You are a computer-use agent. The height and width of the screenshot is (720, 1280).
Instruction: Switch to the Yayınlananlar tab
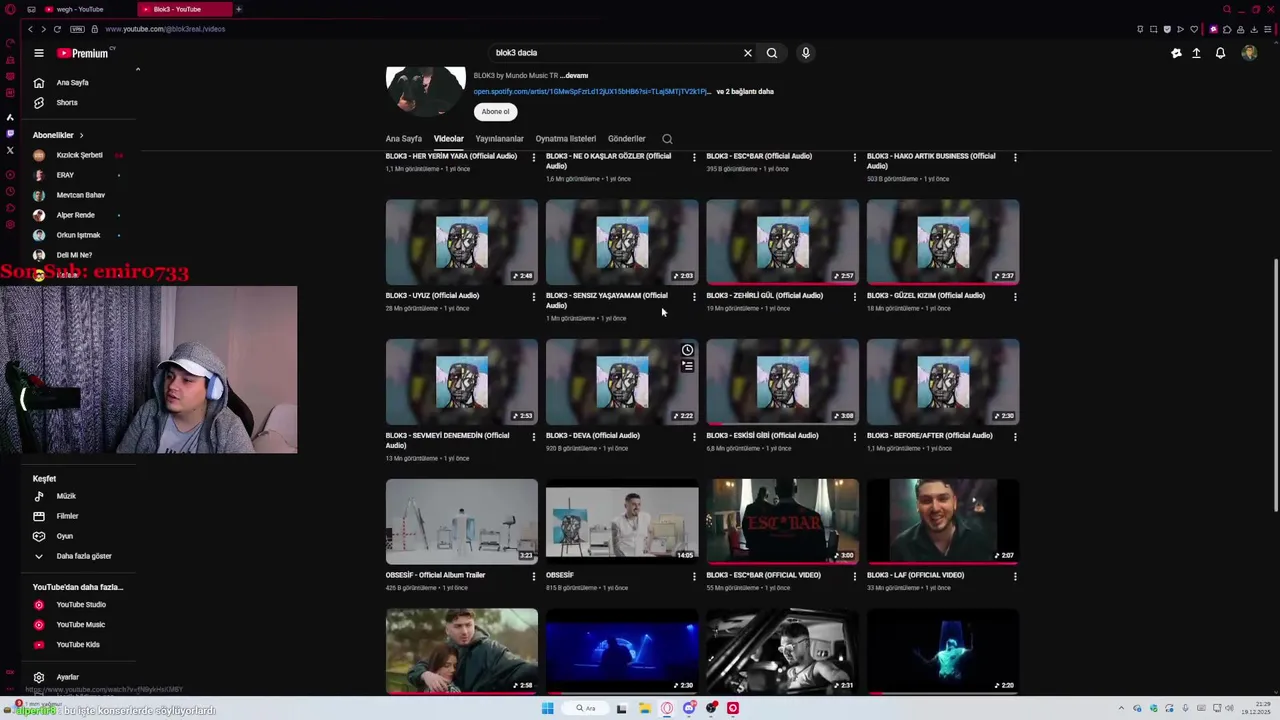click(x=499, y=139)
